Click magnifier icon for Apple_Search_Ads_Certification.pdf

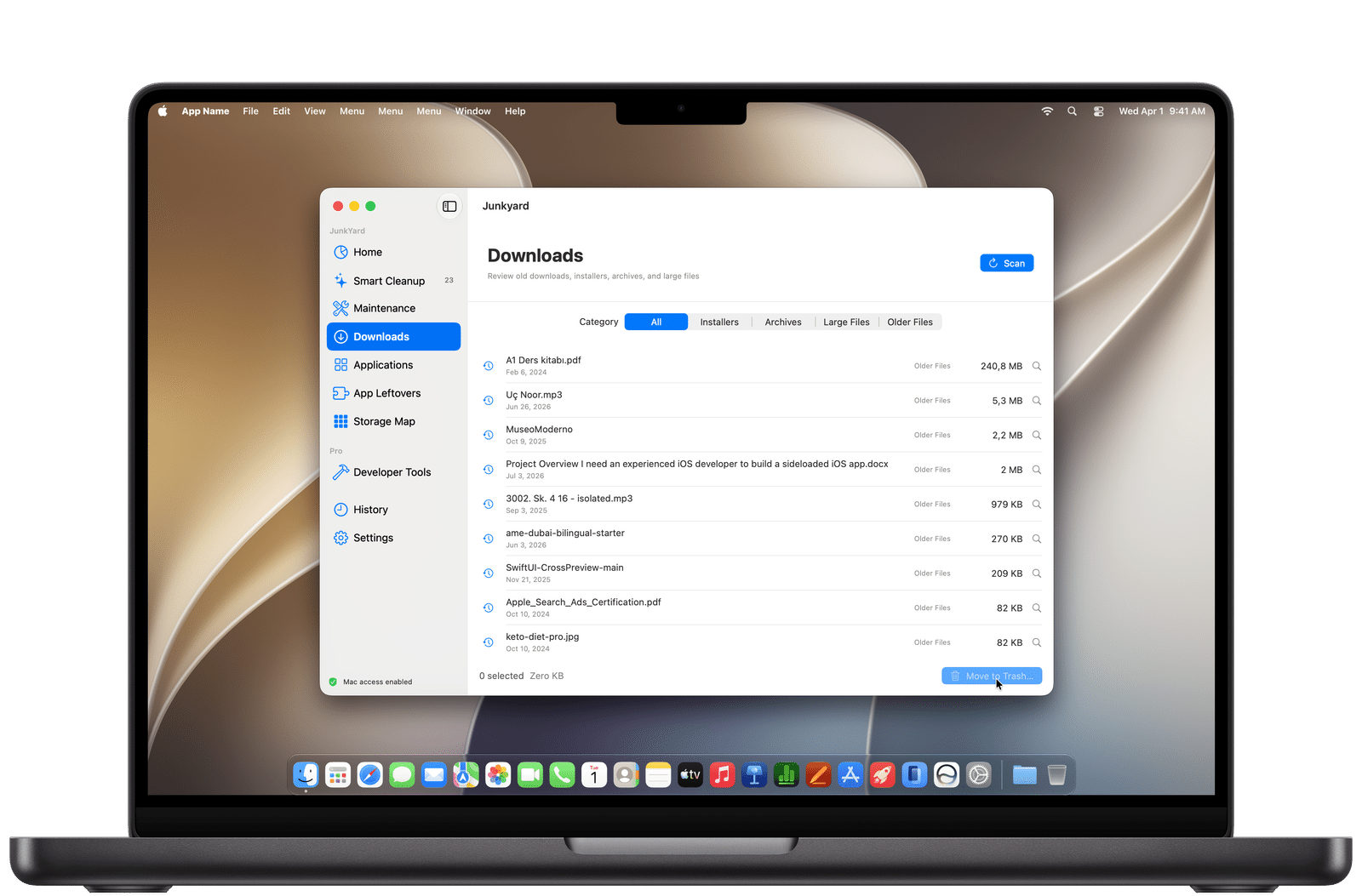pos(1037,608)
